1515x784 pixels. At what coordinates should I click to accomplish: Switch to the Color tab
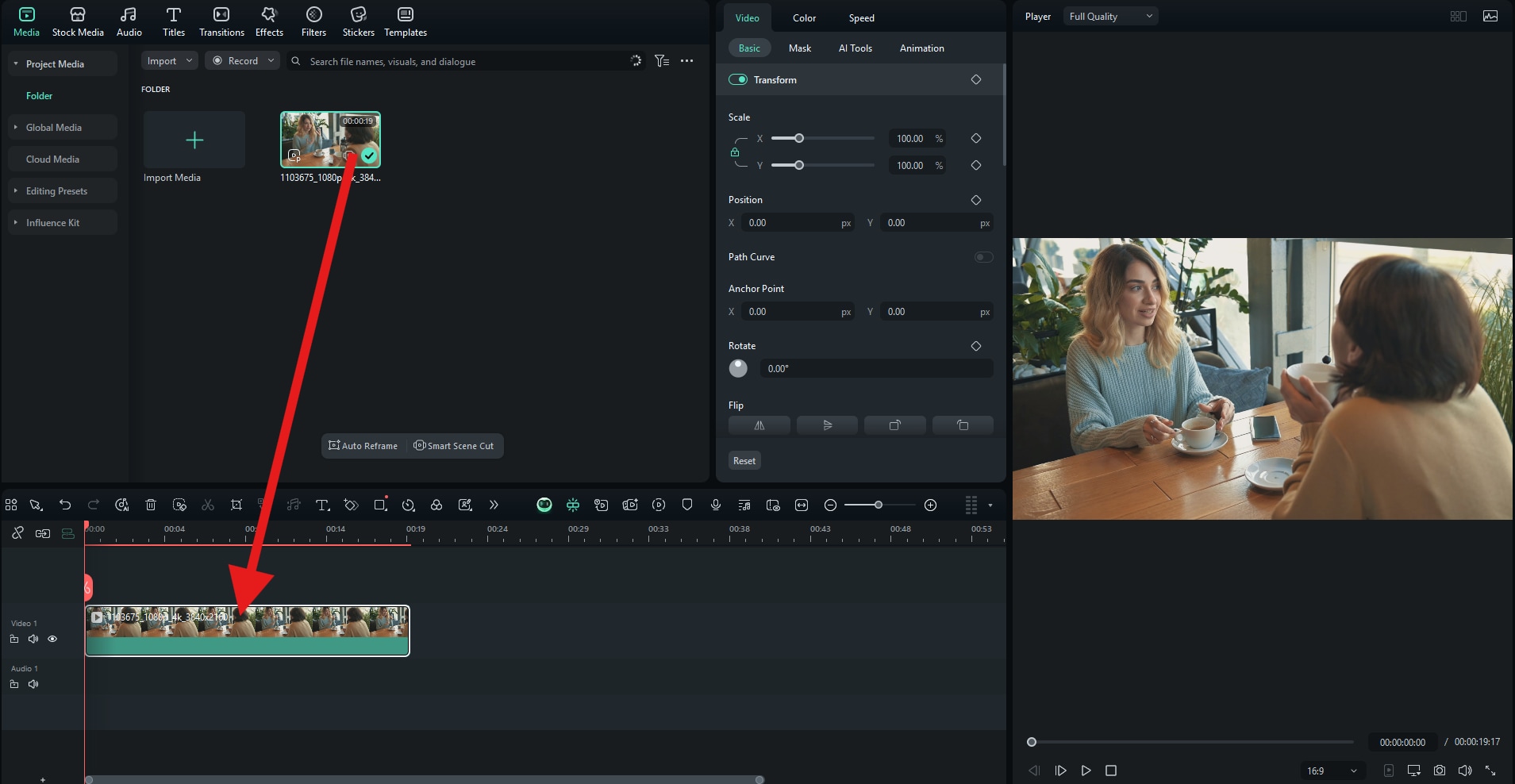[x=804, y=18]
